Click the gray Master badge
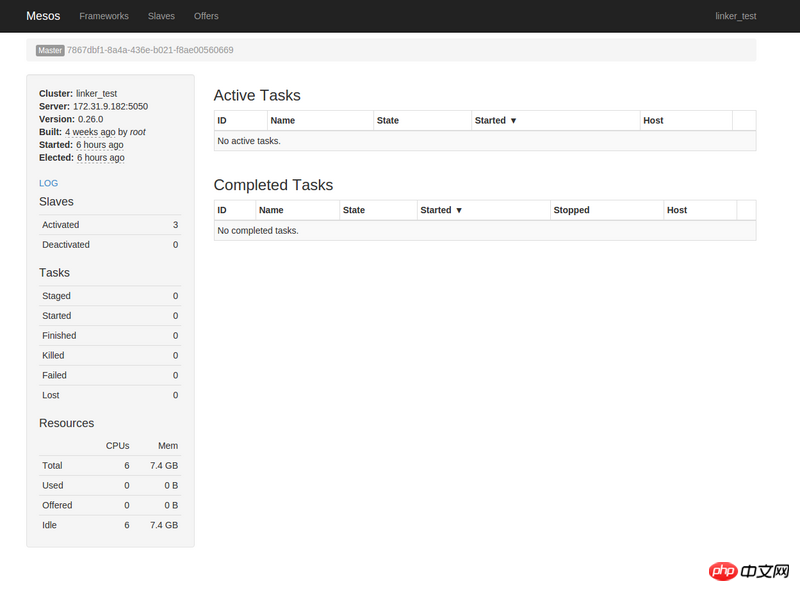Screen dimensions: 800x591 pos(50,50)
